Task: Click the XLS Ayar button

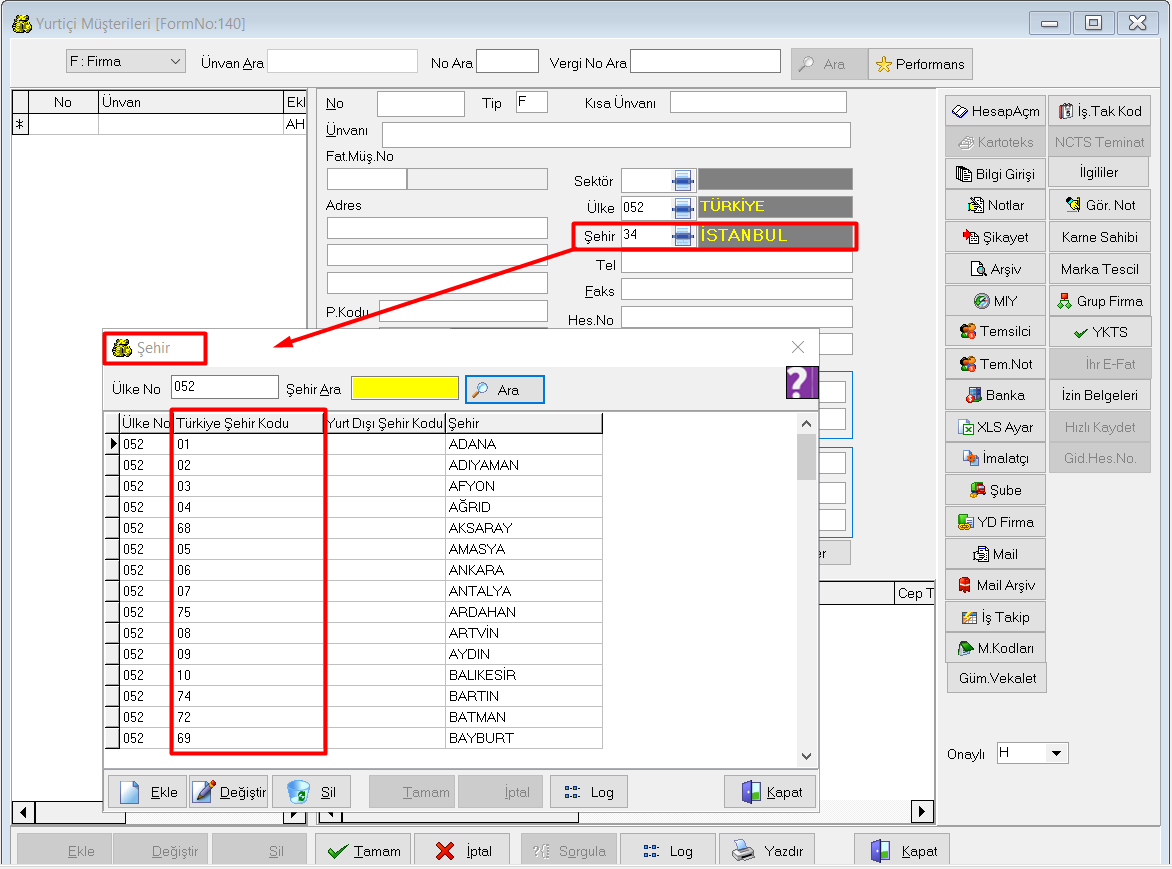Action: pos(995,427)
